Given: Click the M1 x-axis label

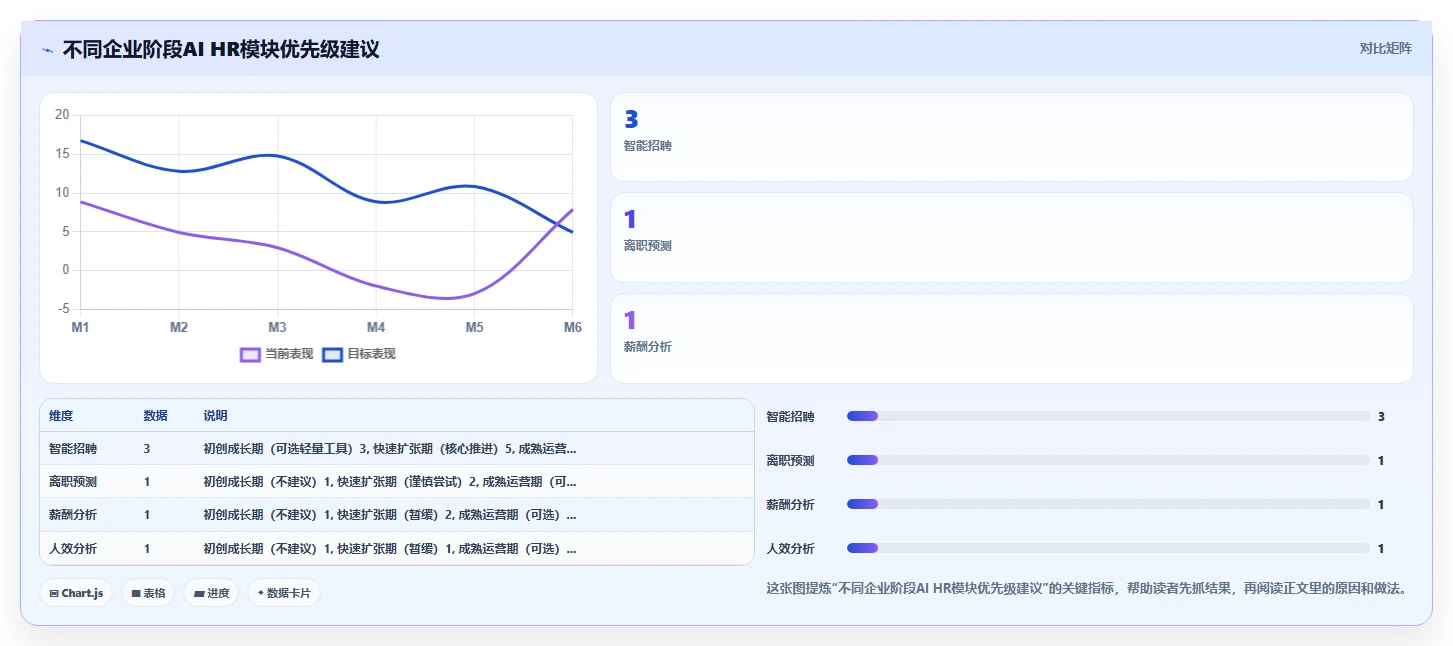Looking at the screenshot, I should (x=80, y=327).
